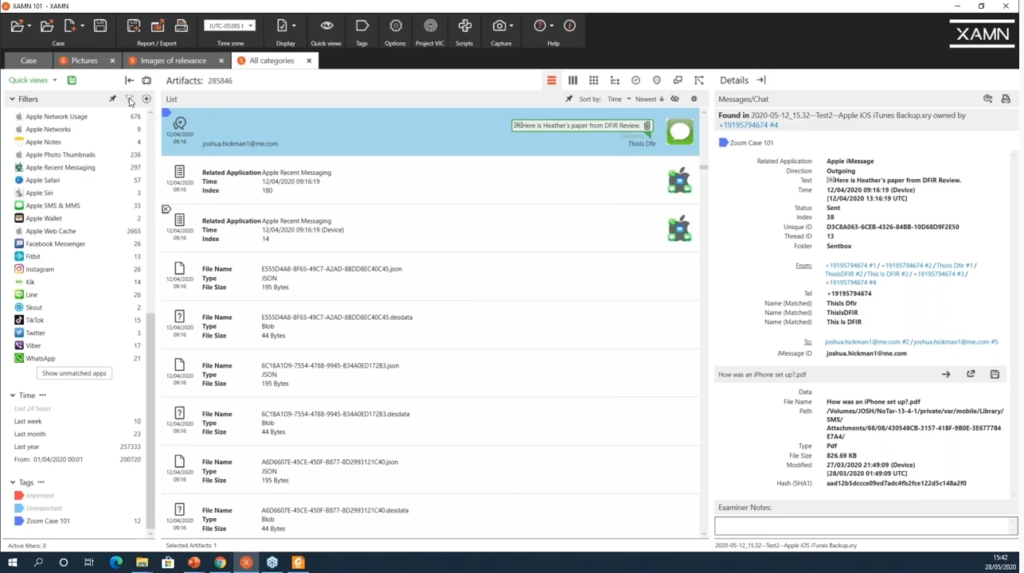Switch to timeline clock view icon
1024x573 pixels.
tap(635, 80)
